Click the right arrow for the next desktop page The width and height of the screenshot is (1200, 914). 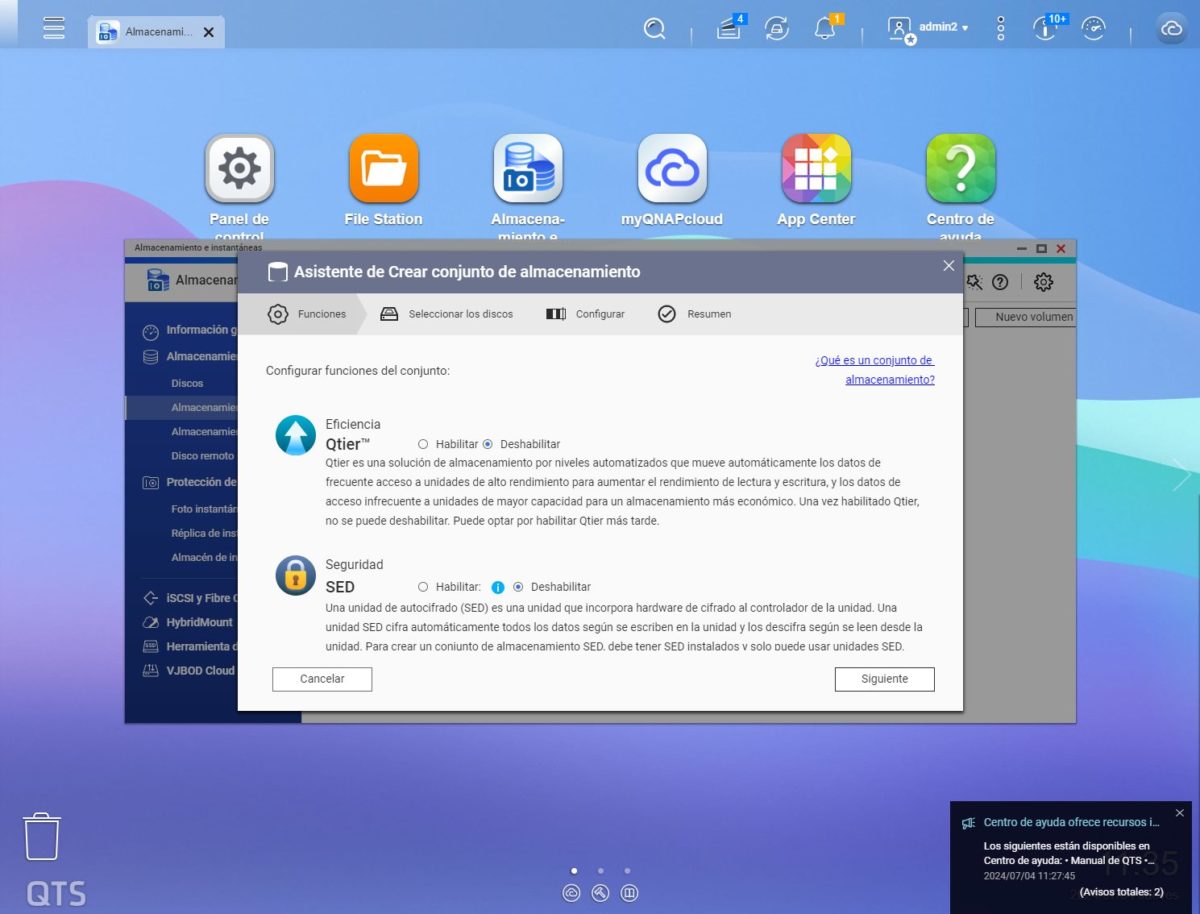click(1182, 474)
